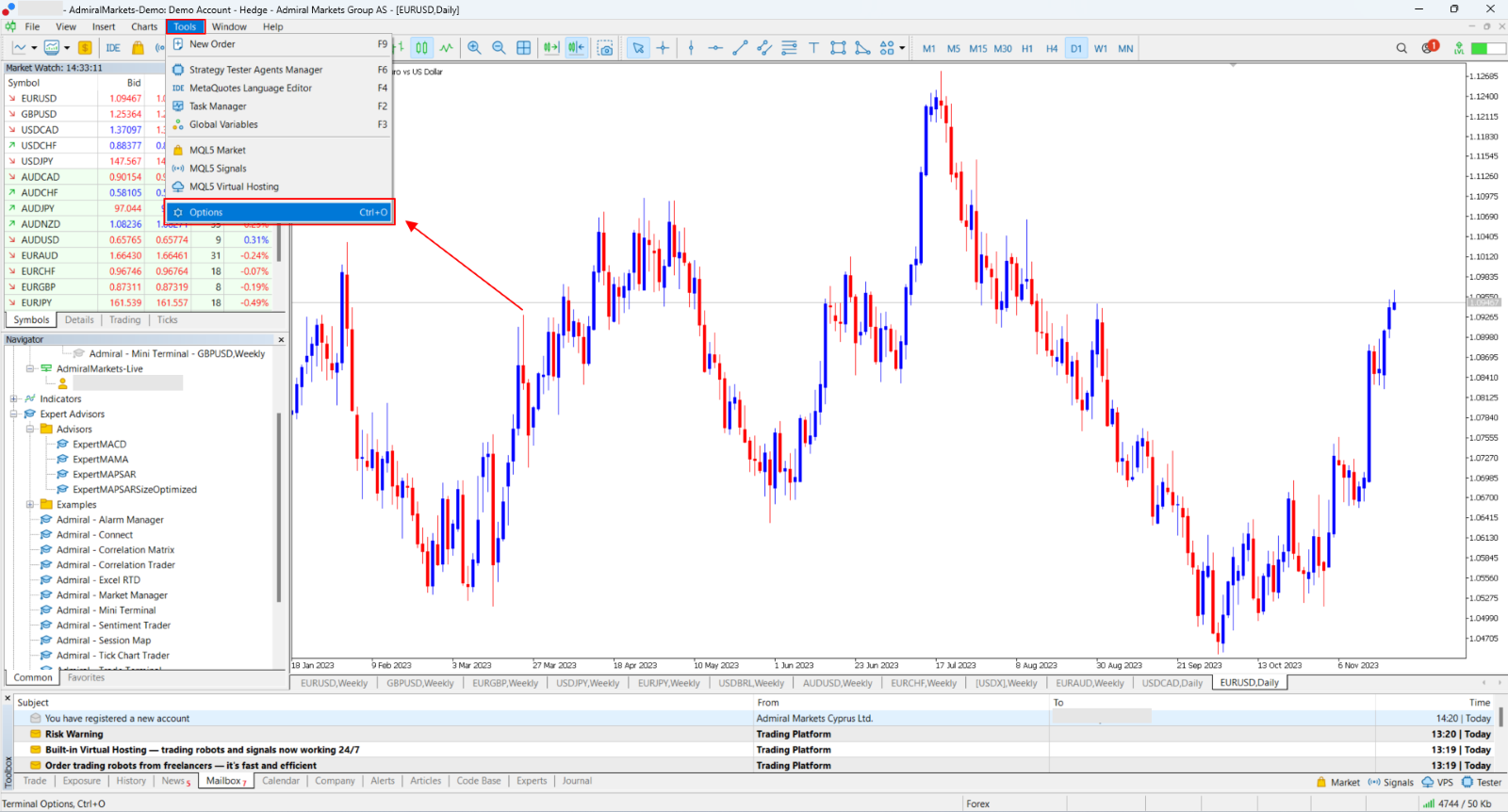Open the Risk Warning mailbox message
The image size is (1508, 812).
74,735
